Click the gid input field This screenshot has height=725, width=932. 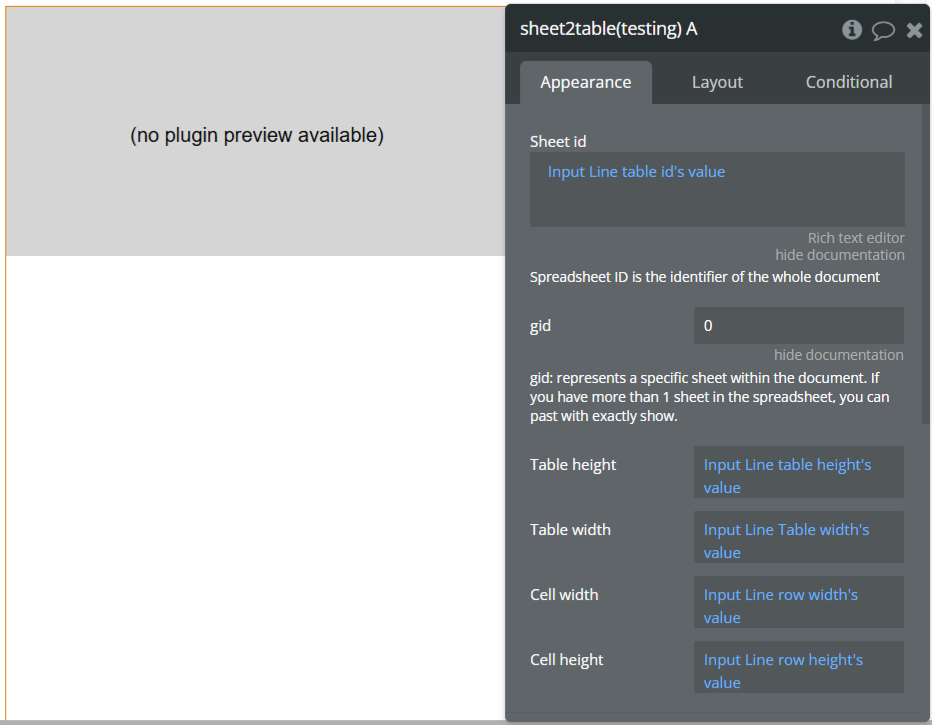click(798, 326)
